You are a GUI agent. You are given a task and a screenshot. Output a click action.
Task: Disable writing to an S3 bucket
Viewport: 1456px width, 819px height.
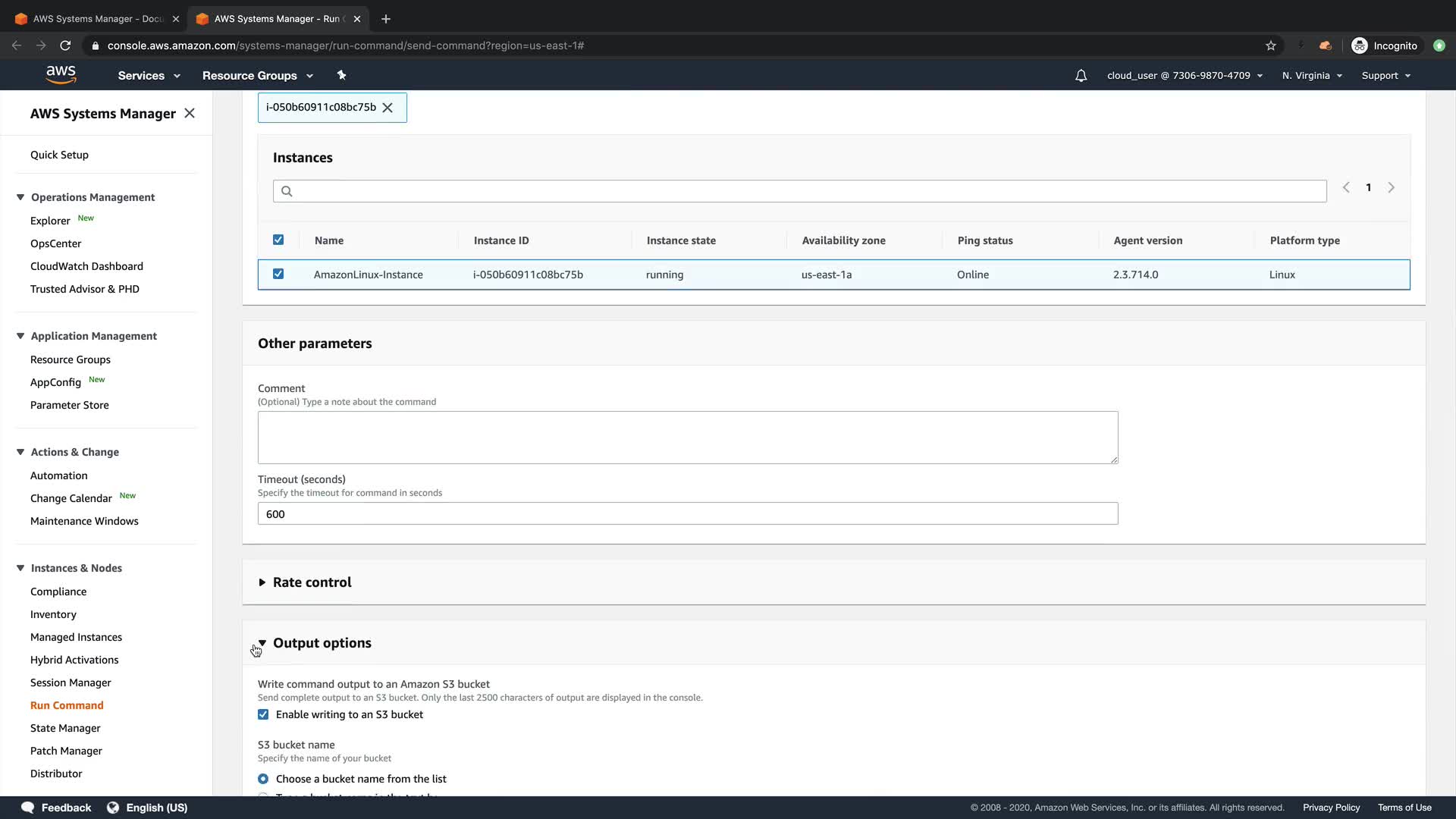click(x=263, y=714)
